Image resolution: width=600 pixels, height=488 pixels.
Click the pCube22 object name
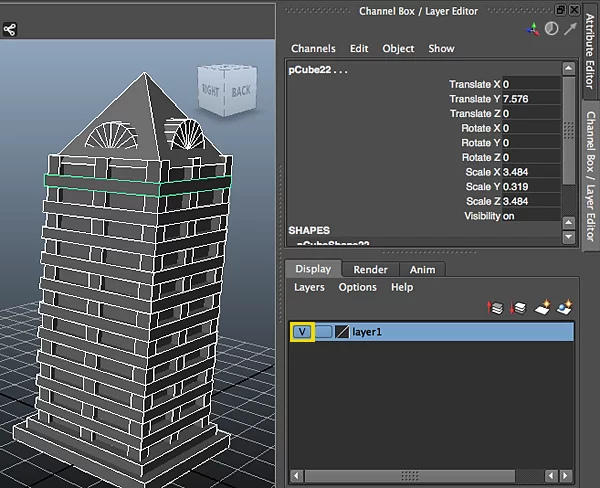(318, 70)
